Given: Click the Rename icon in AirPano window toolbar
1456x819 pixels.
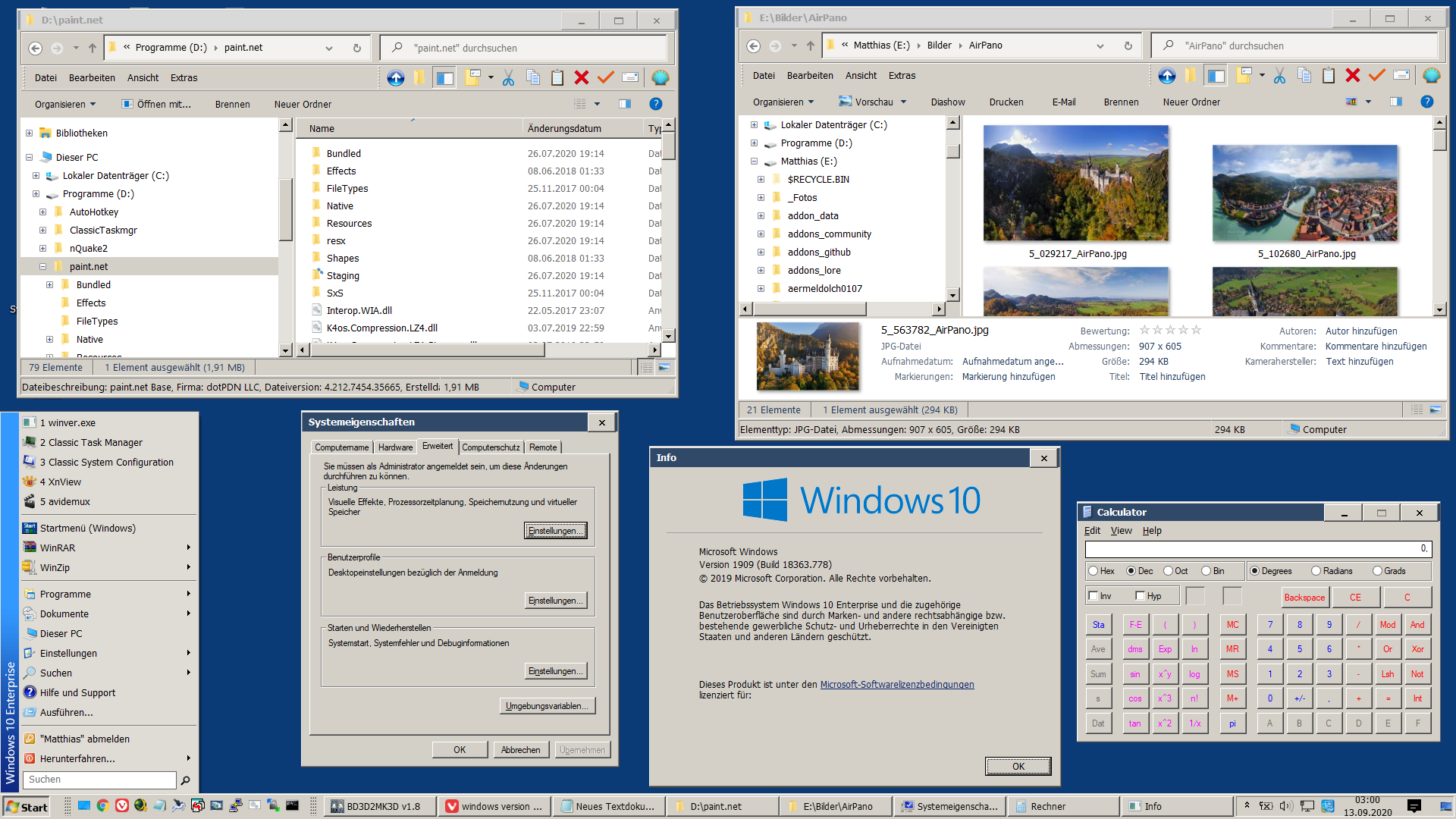Looking at the screenshot, I should 1401,75.
